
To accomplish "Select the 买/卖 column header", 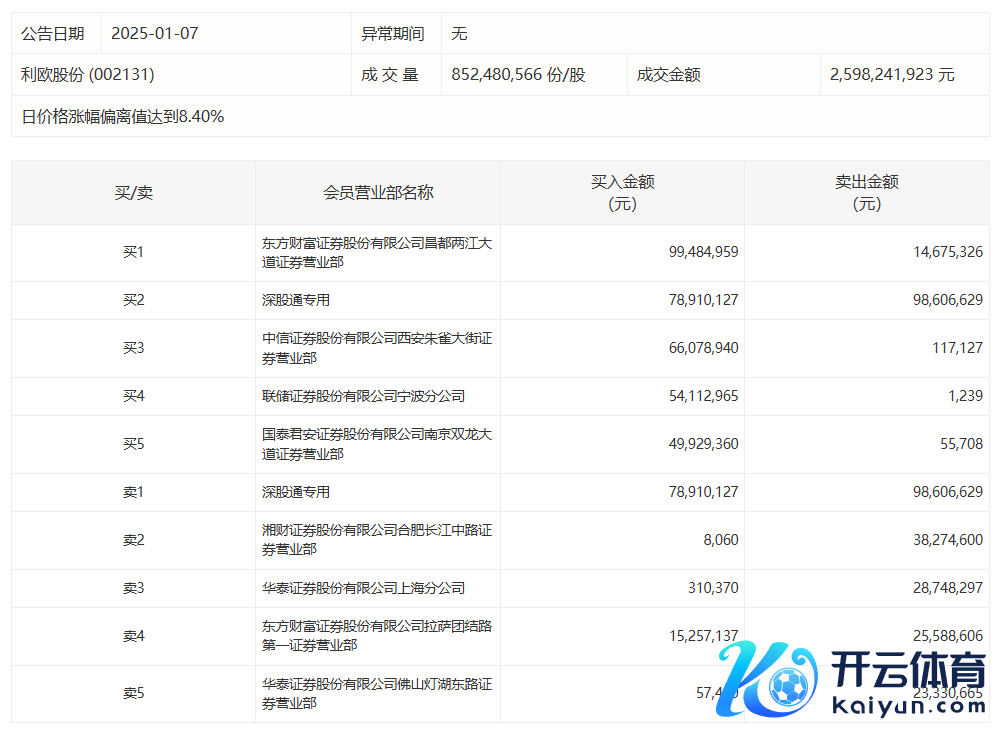I will (133, 193).
